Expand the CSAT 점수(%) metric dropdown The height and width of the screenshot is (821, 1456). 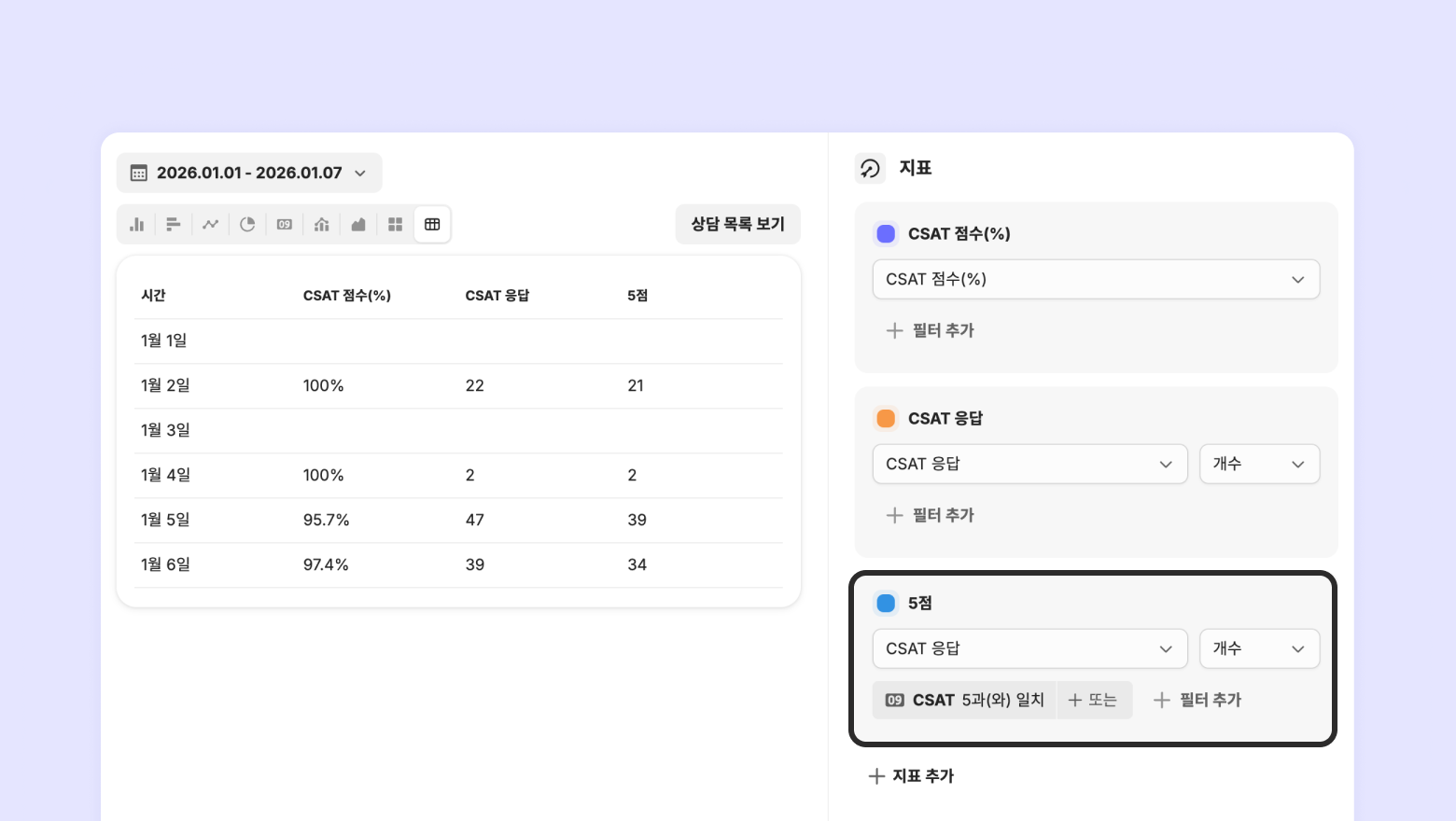tap(1096, 279)
